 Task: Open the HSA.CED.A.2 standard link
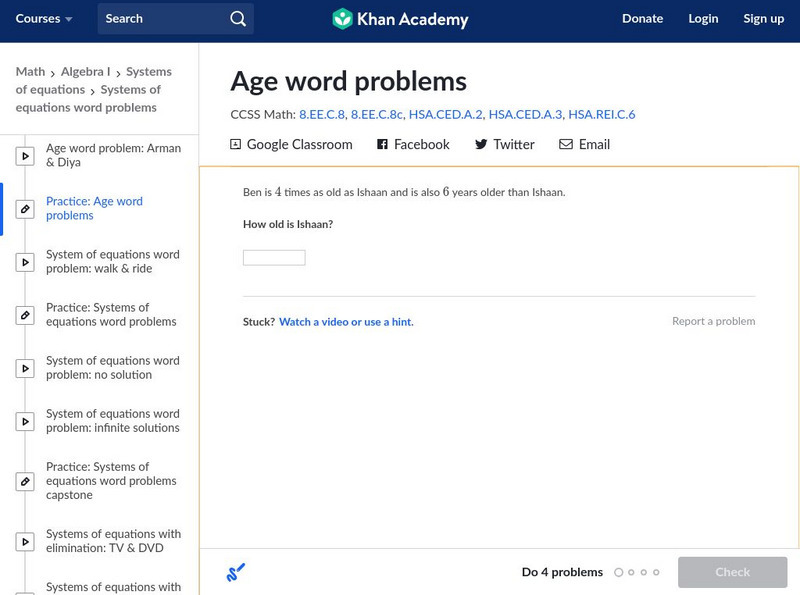coord(445,115)
